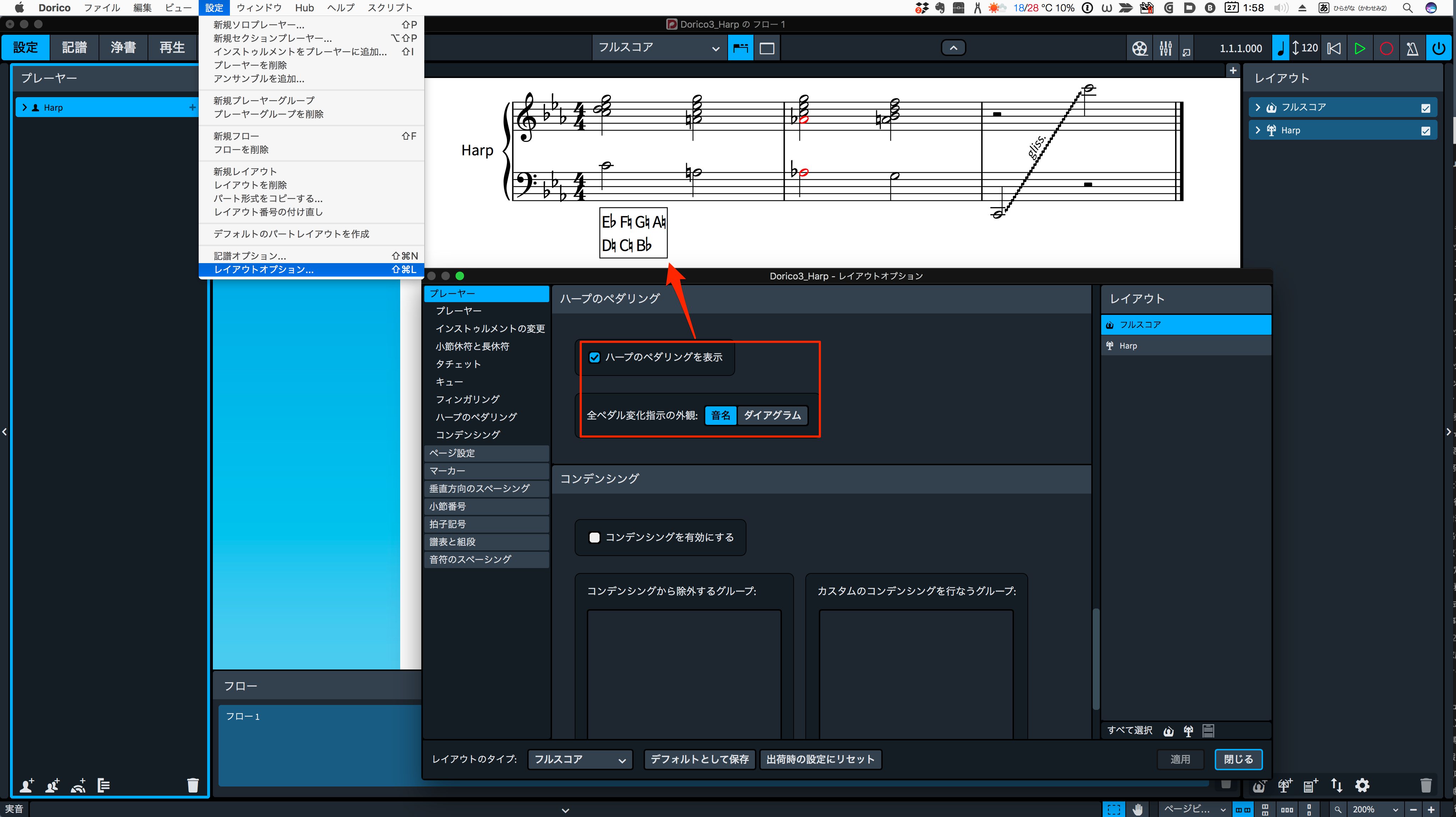The height and width of the screenshot is (817, 1456).
Task: Toggle フルスコア layout checkbox in Layouts panel
Action: click(1425, 108)
